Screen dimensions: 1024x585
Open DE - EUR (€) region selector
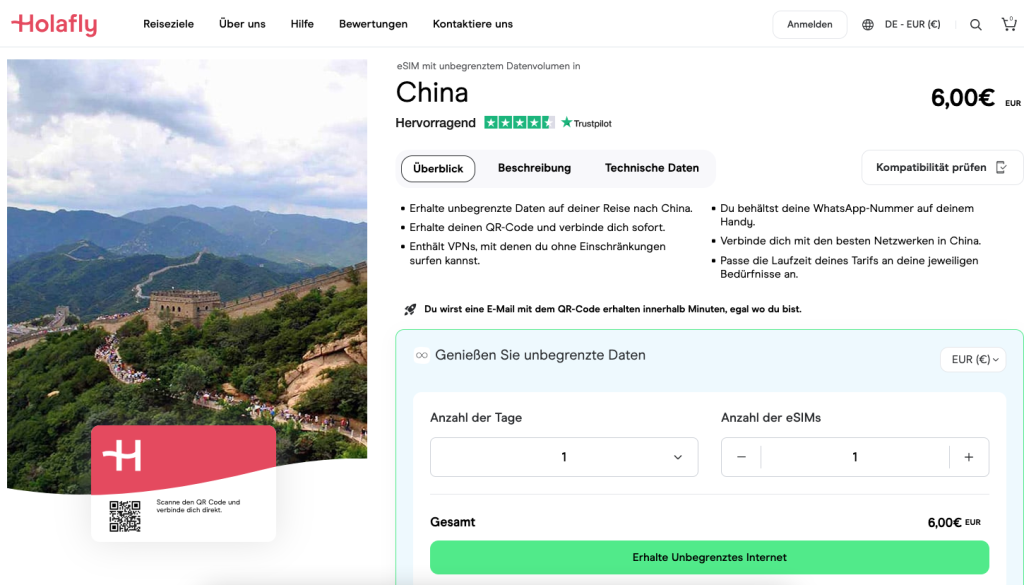point(911,25)
